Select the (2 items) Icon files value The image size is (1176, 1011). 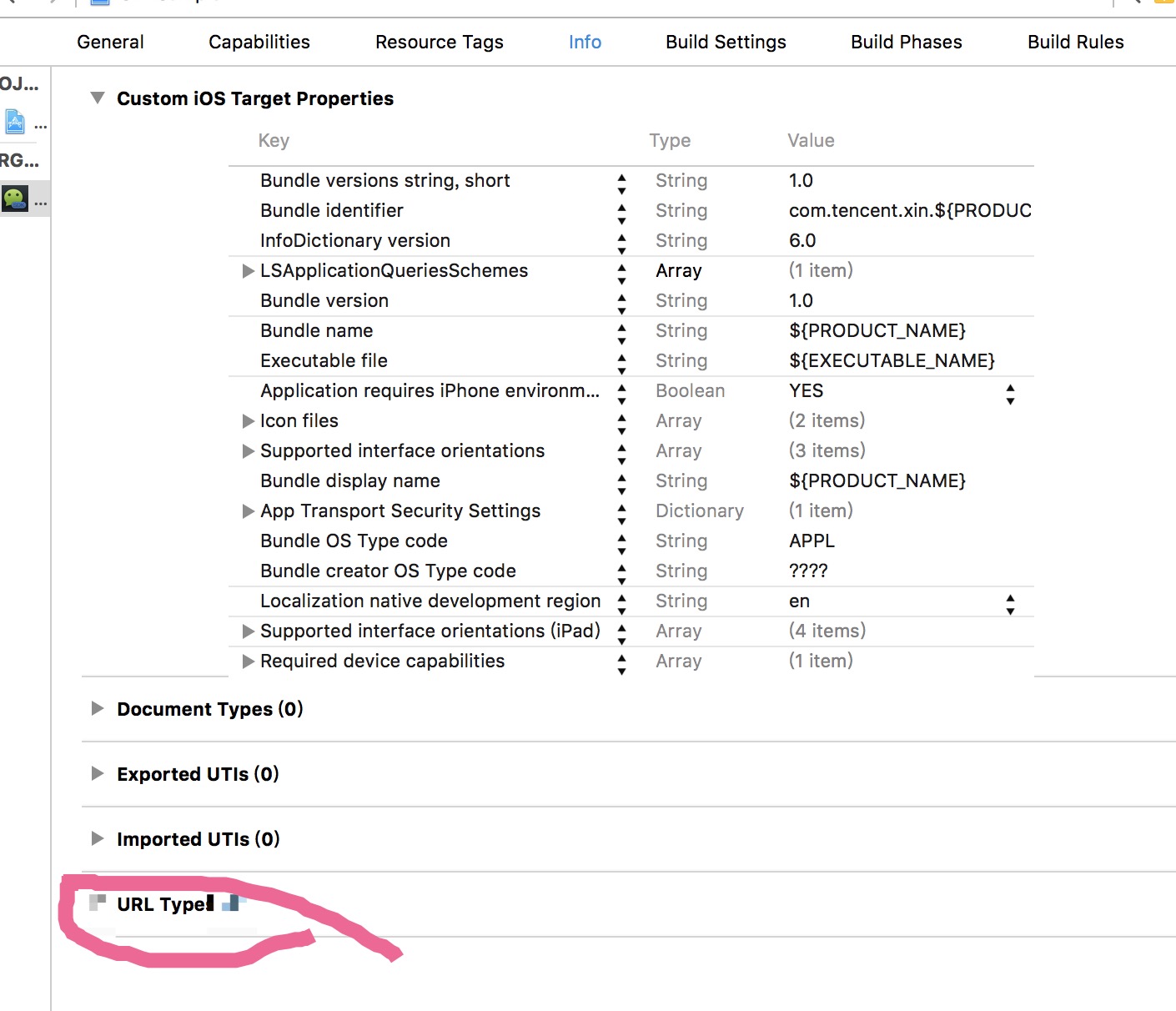click(x=827, y=420)
